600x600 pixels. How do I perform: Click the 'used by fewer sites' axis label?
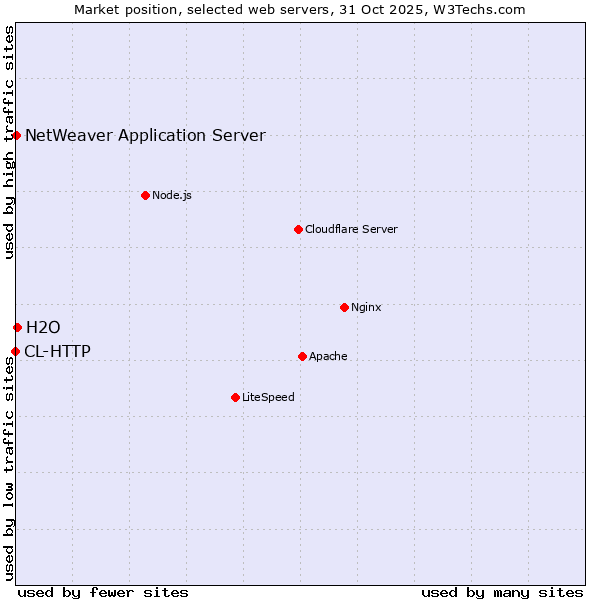pos(103,592)
